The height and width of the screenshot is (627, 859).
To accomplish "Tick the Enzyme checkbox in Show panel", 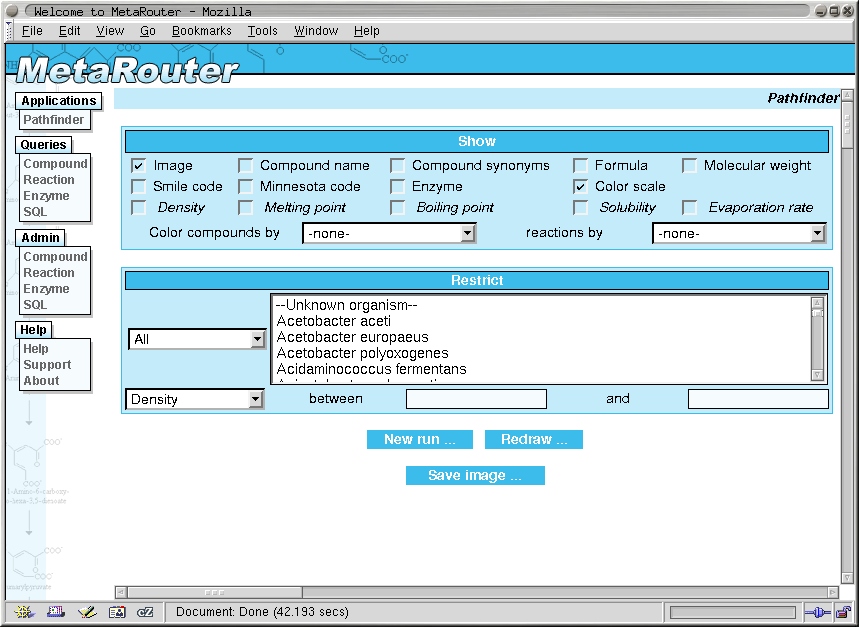I will [x=397, y=187].
